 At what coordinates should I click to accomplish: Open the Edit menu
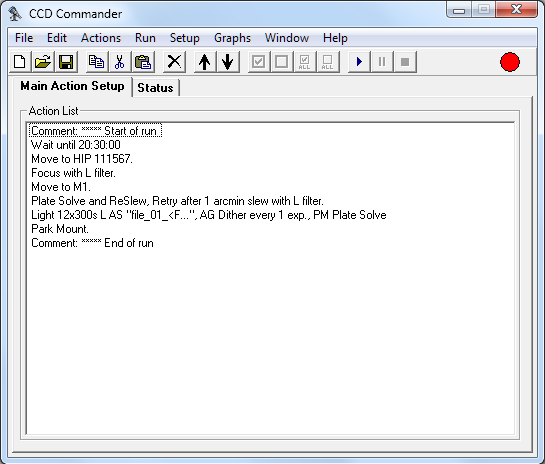pos(57,38)
